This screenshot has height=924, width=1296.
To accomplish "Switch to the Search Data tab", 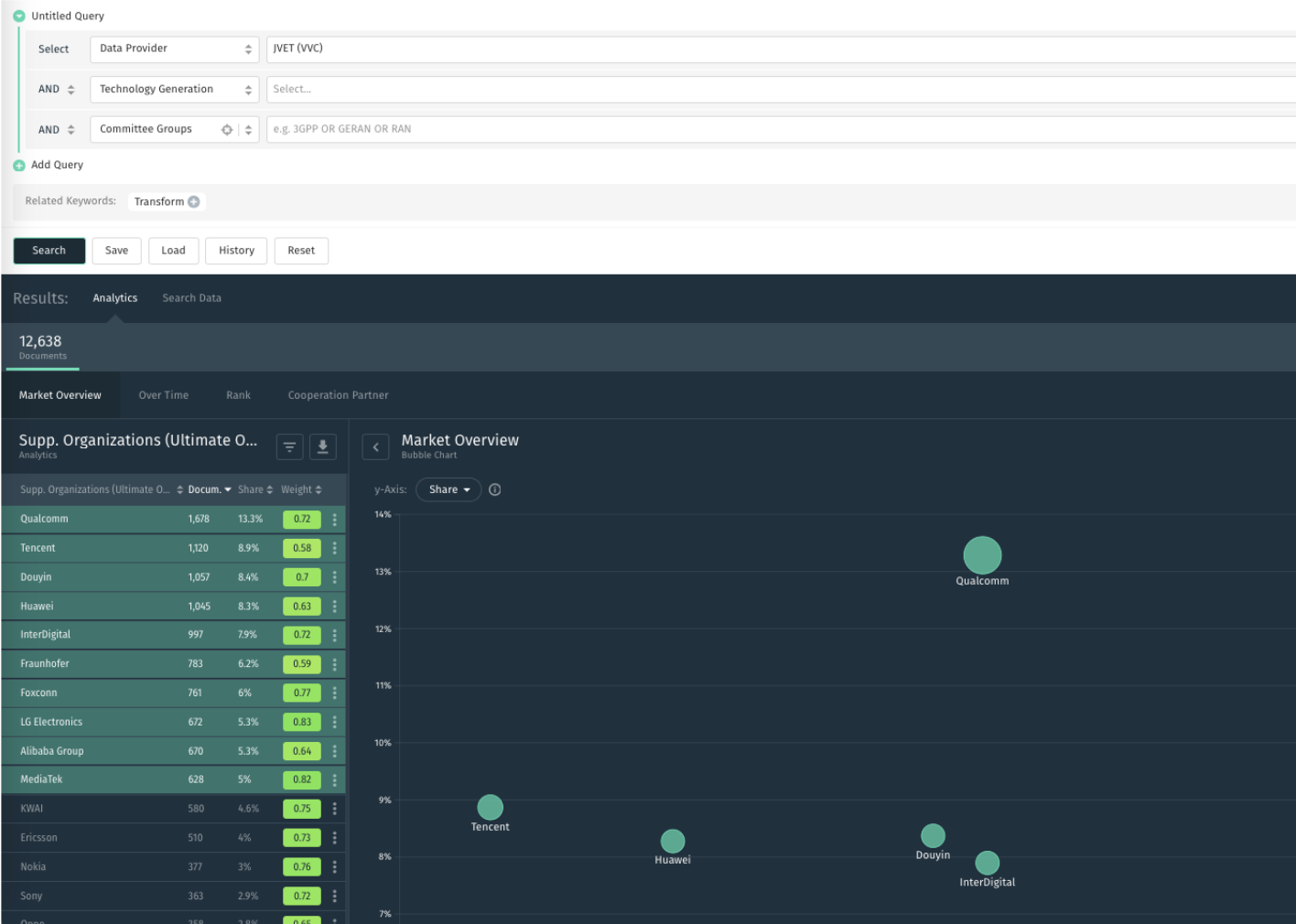I will click(192, 298).
